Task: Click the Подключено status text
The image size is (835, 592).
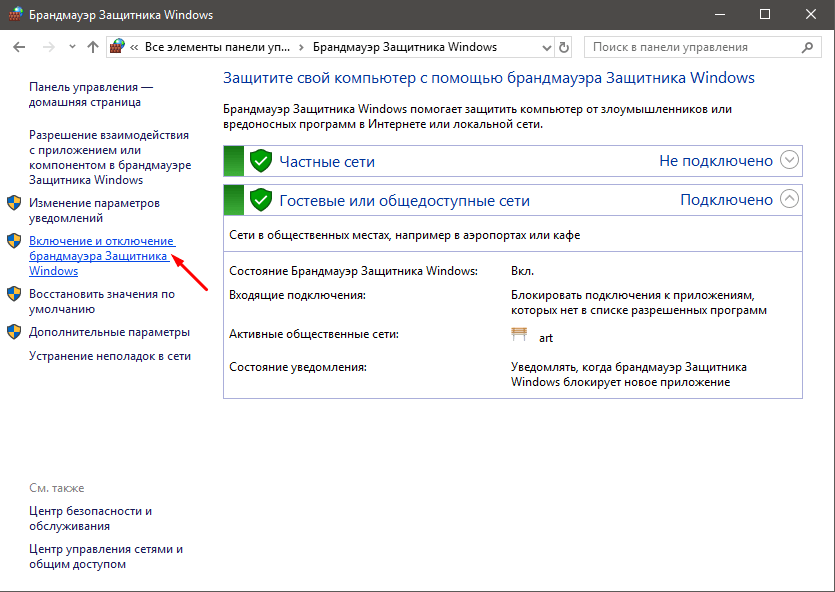Action: click(726, 200)
